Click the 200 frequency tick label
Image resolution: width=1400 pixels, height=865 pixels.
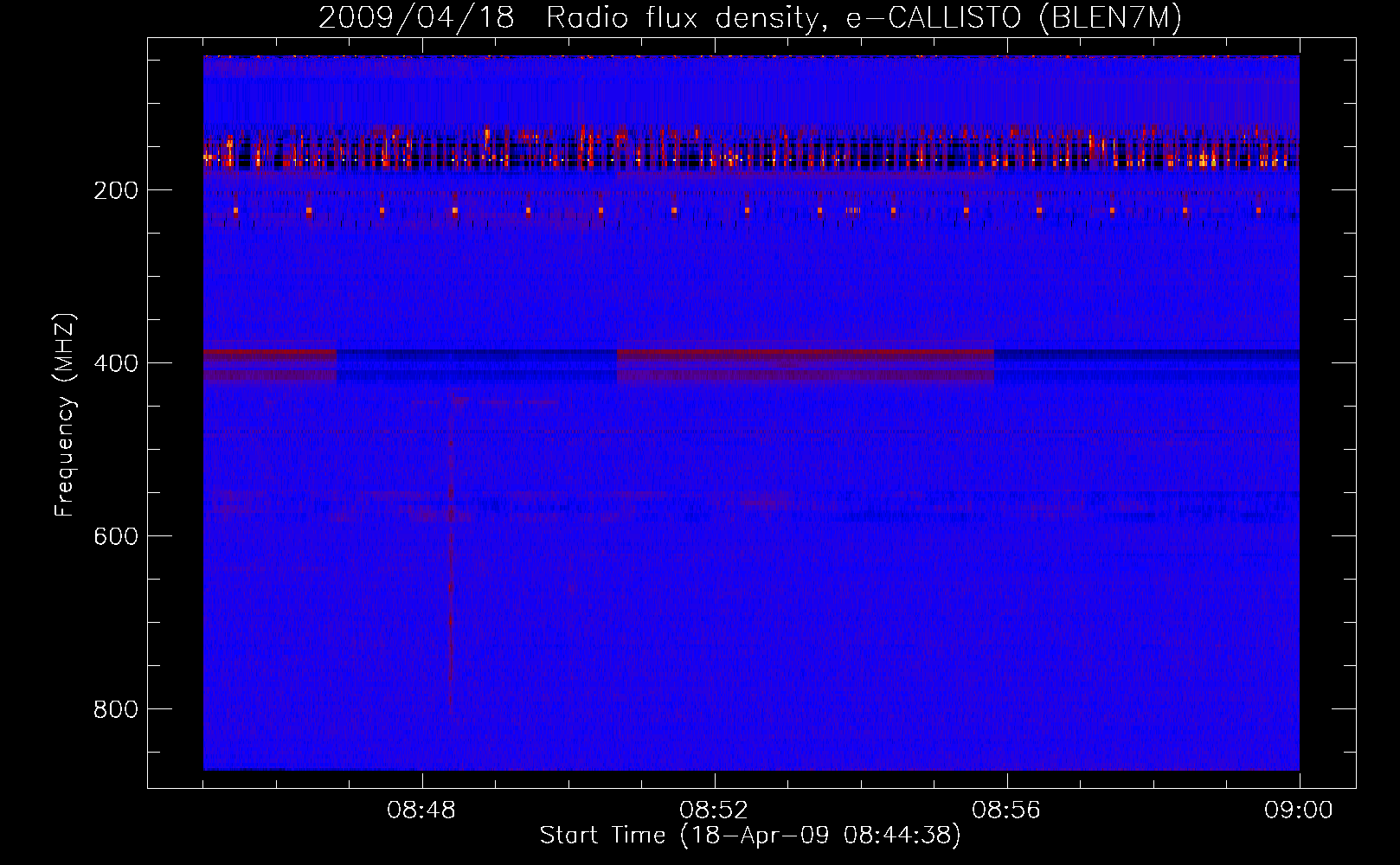tap(116, 190)
